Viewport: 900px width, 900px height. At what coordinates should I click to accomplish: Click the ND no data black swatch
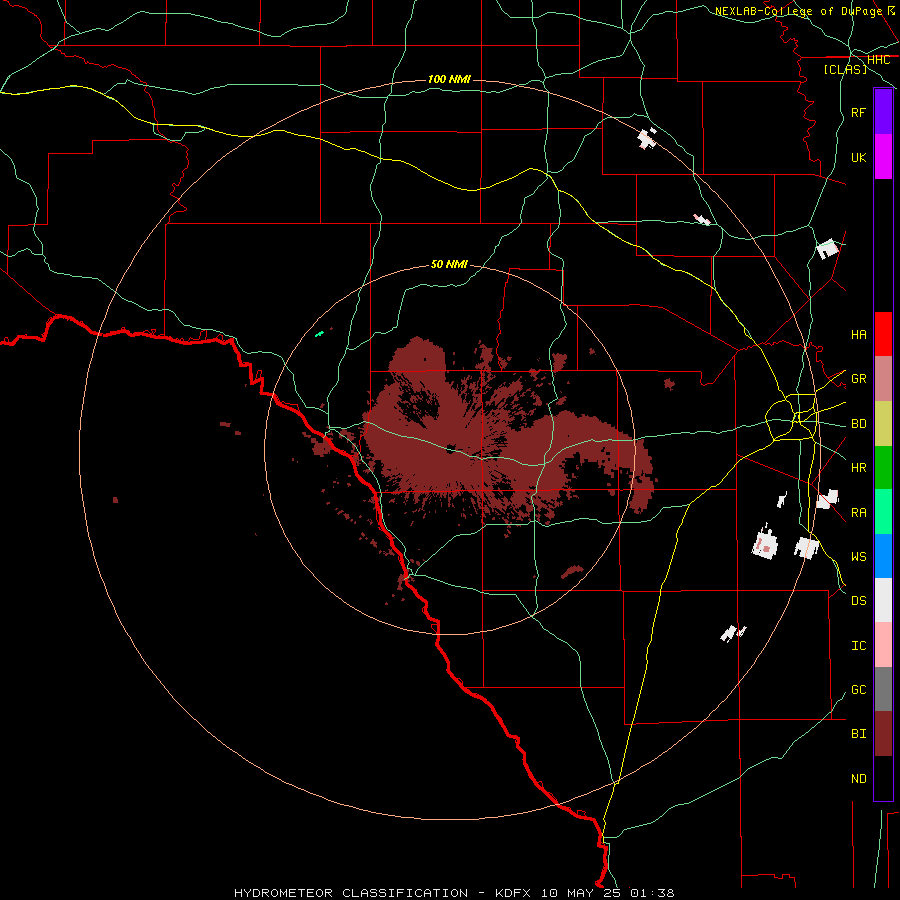tap(883, 778)
